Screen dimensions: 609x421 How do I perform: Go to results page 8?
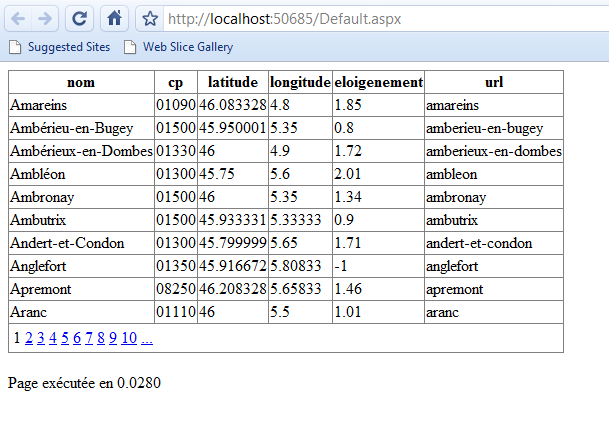tap(101, 338)
